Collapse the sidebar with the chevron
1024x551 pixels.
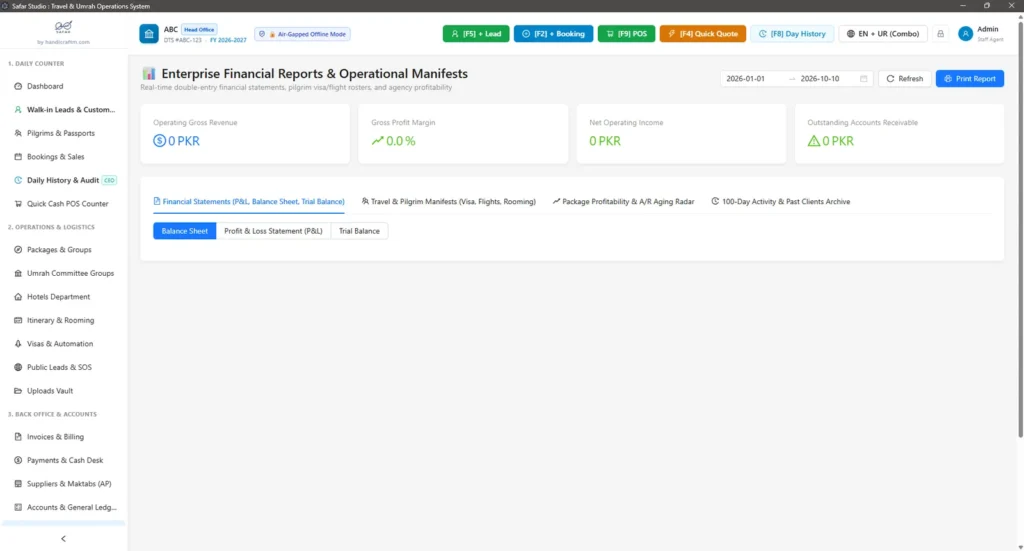(63, 539)
